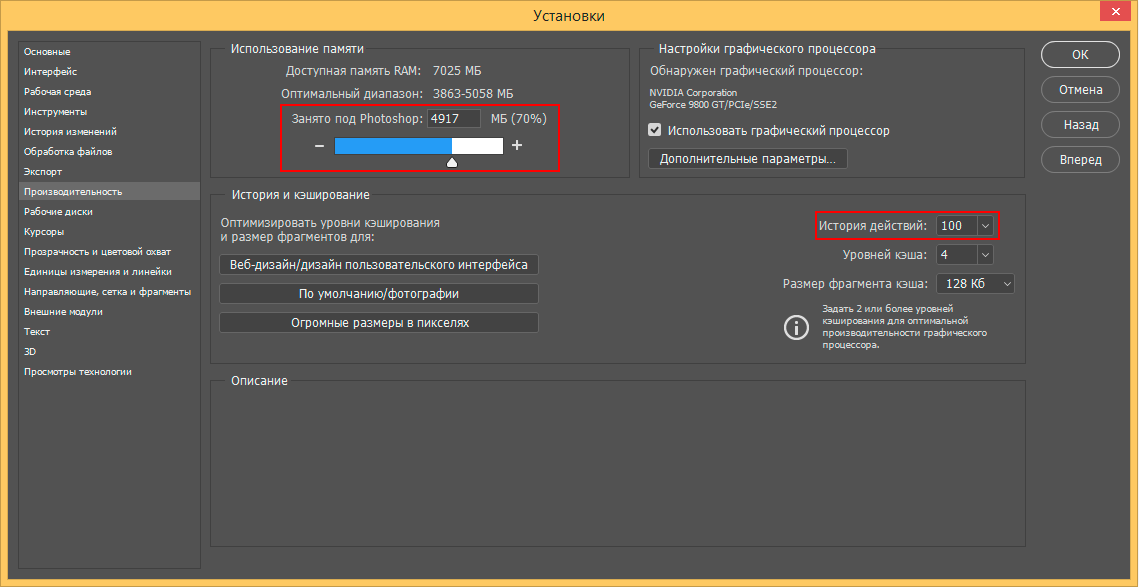The width and height of the screenshot is (1139, 587).
Task: Click the memory usage slider handle
Action: click(x=452, y=161)
